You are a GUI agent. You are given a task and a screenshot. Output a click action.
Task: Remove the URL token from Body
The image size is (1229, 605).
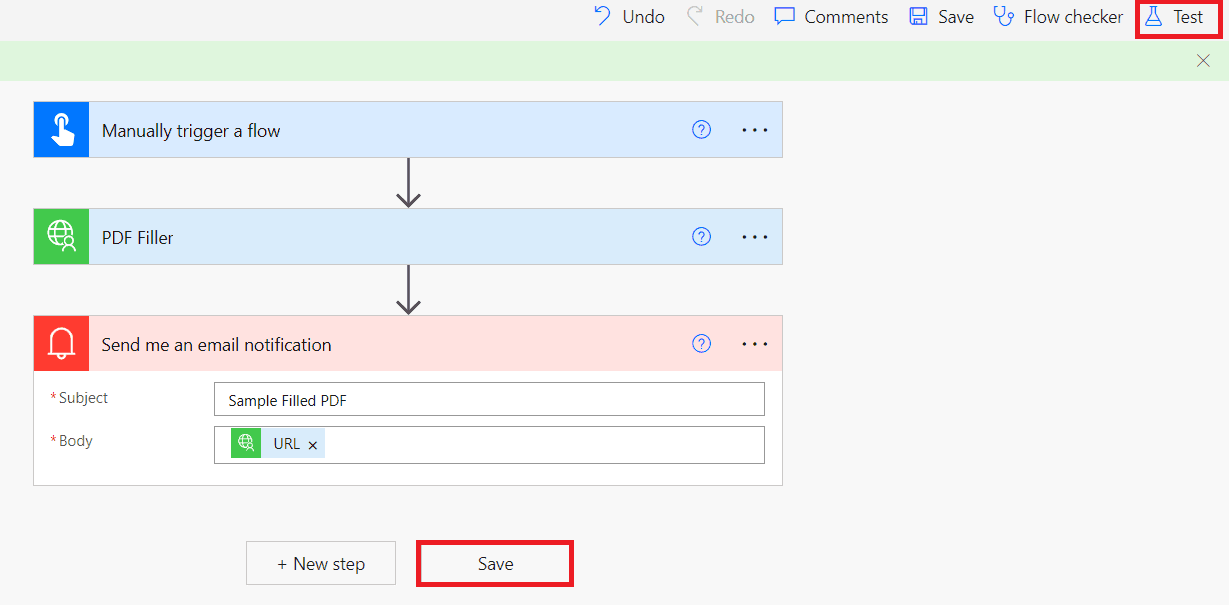[x=313, y=446]
